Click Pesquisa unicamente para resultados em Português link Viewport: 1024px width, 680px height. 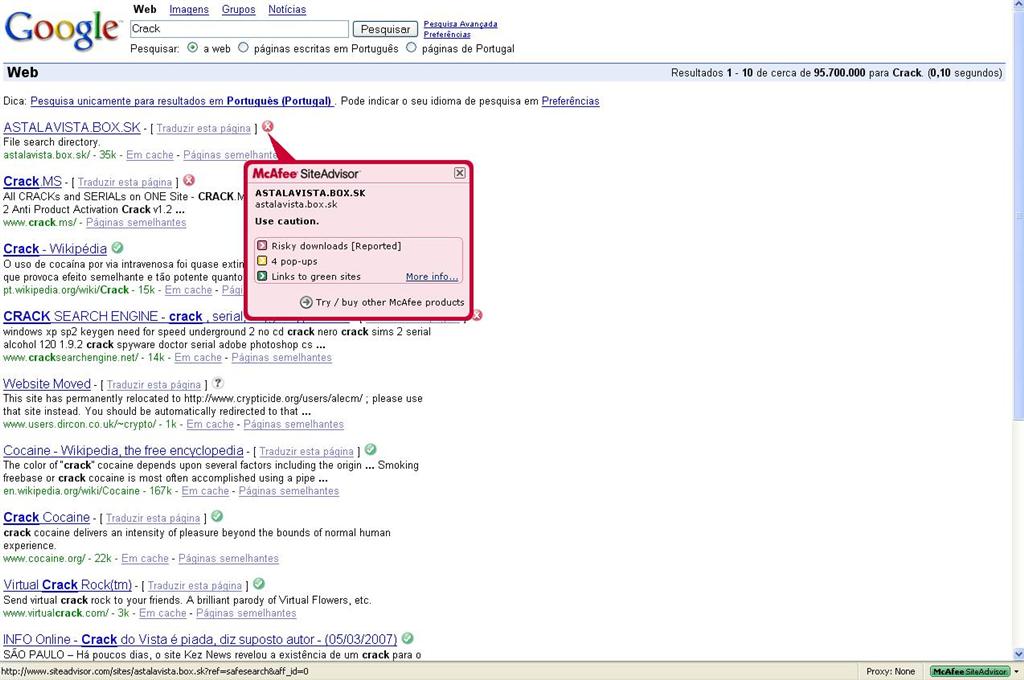point(181,101)
